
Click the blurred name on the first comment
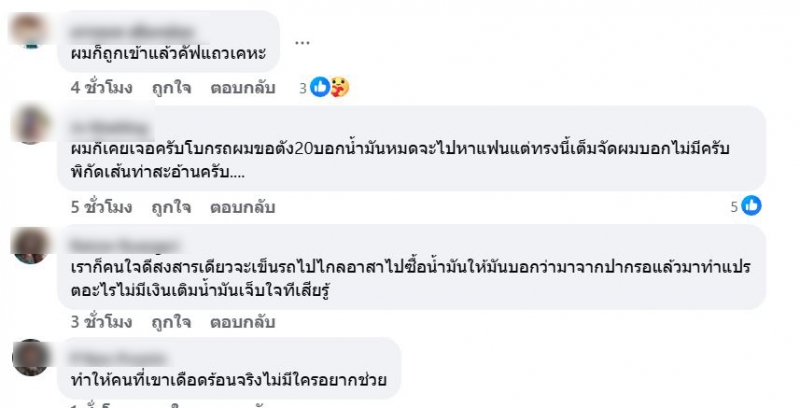click(120, 25)
